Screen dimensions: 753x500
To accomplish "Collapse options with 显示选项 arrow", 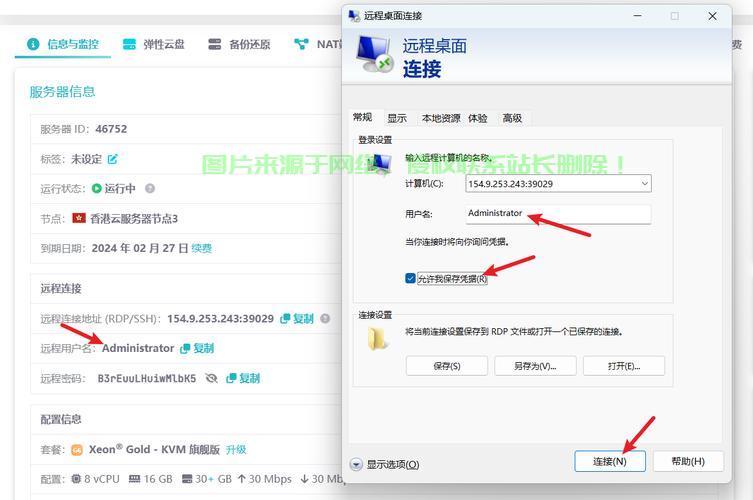I will point(357,464).
